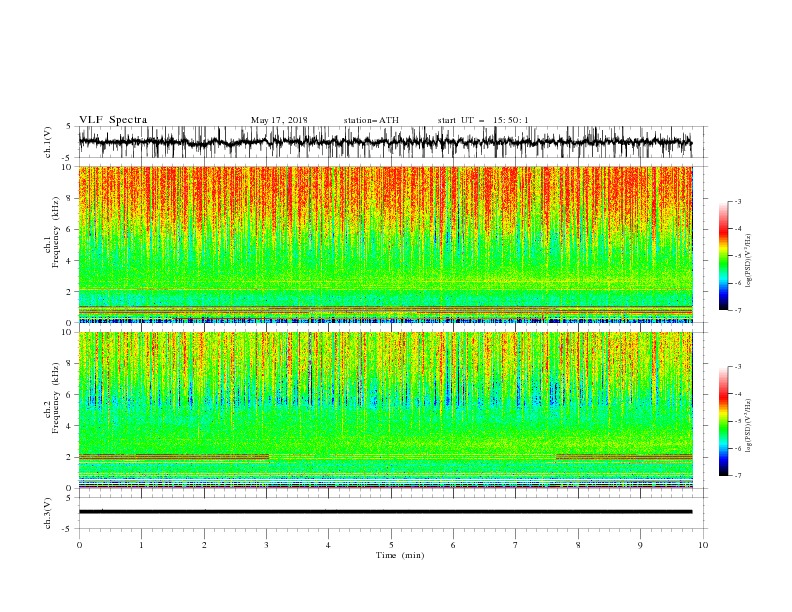
Task: Click the 'ch.1(V)' axis label
Action: click(48, 142)
